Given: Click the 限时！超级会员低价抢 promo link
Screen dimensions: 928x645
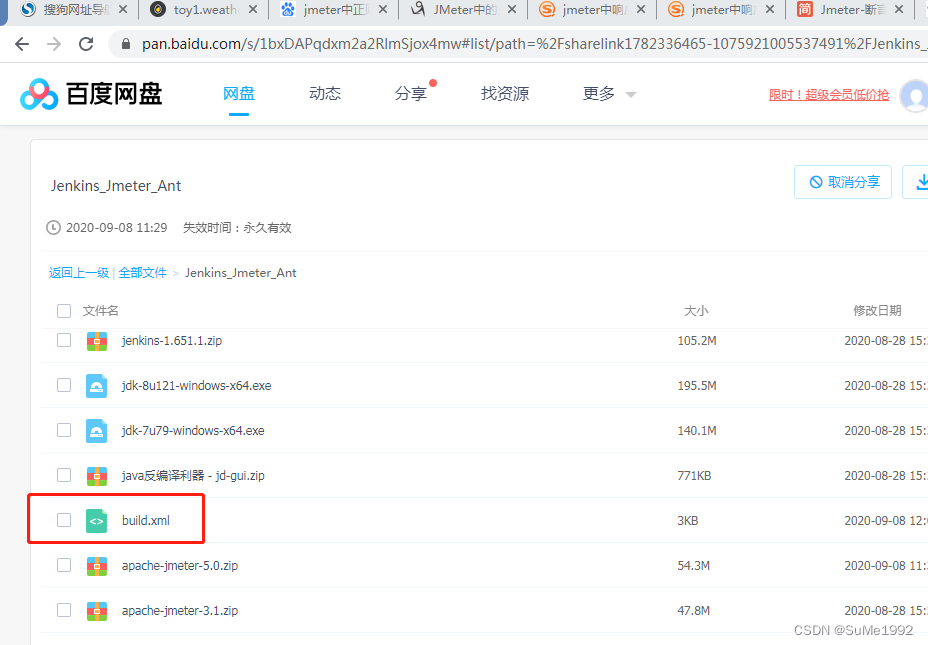Looking at the screenshot, I should pyautogui.click(x=829, y=95).
